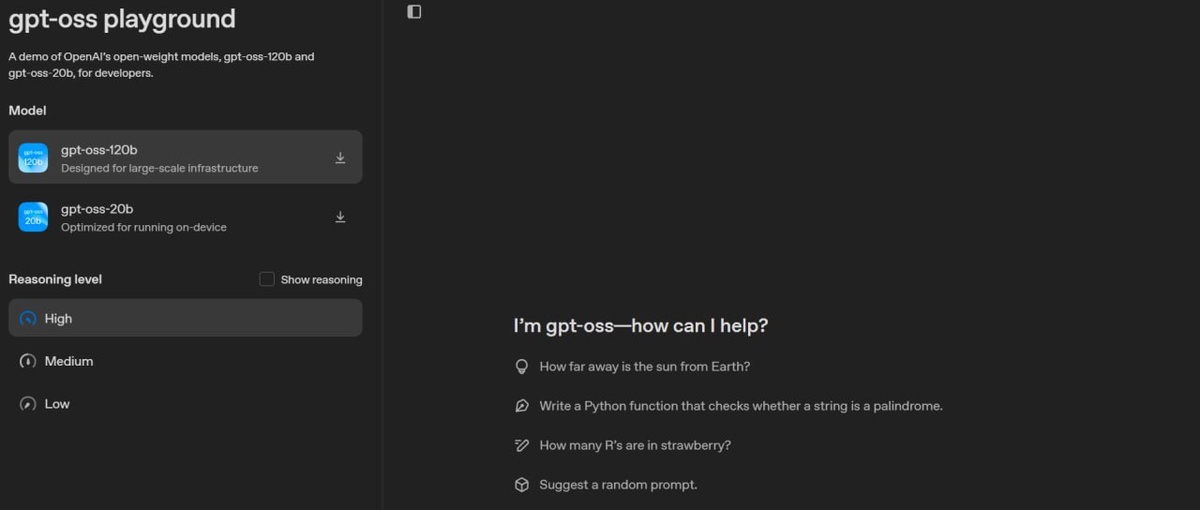Select the gpt-oss-20b model option
The width and height of the screenshot is (1200, 510).
[186, 217]
